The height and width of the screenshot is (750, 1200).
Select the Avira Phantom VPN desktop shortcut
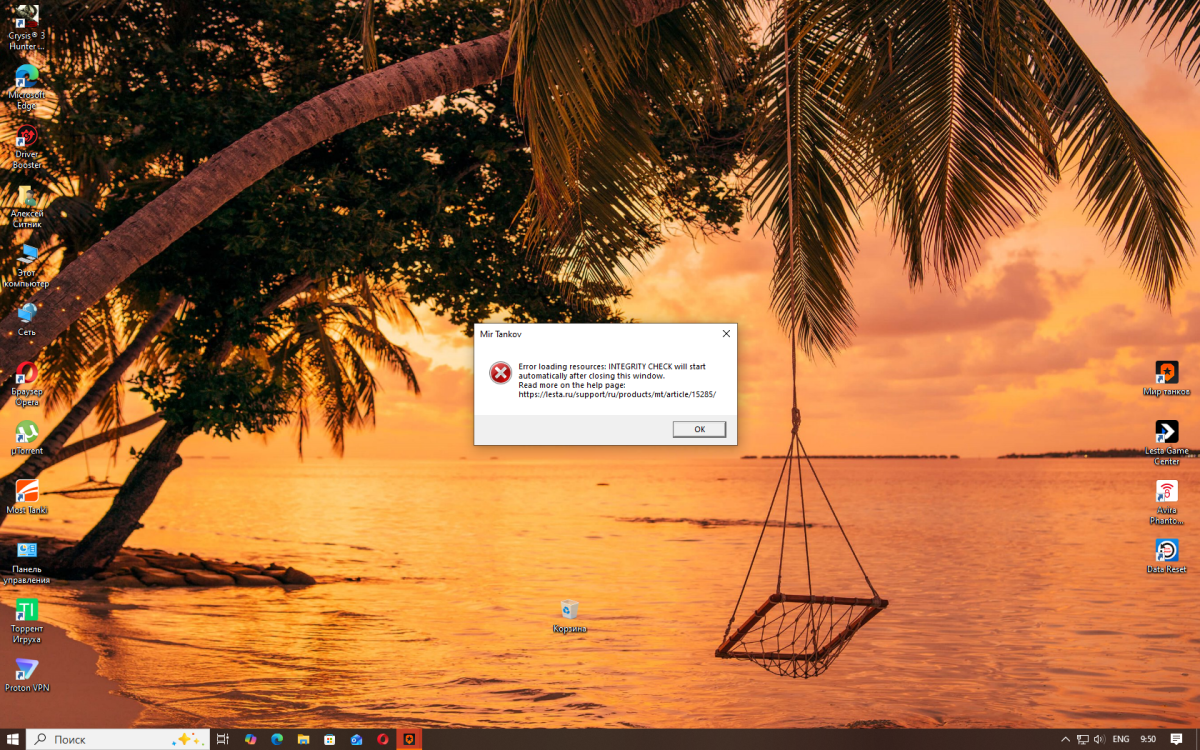point(1167,502)
